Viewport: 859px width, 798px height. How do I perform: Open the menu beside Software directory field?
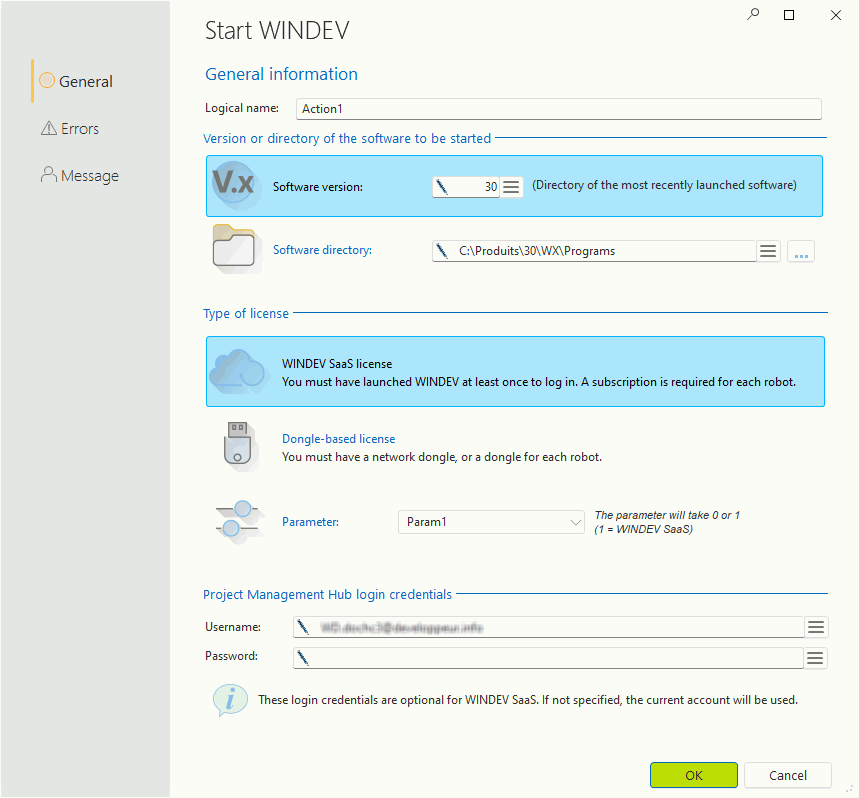pos(768,251)
